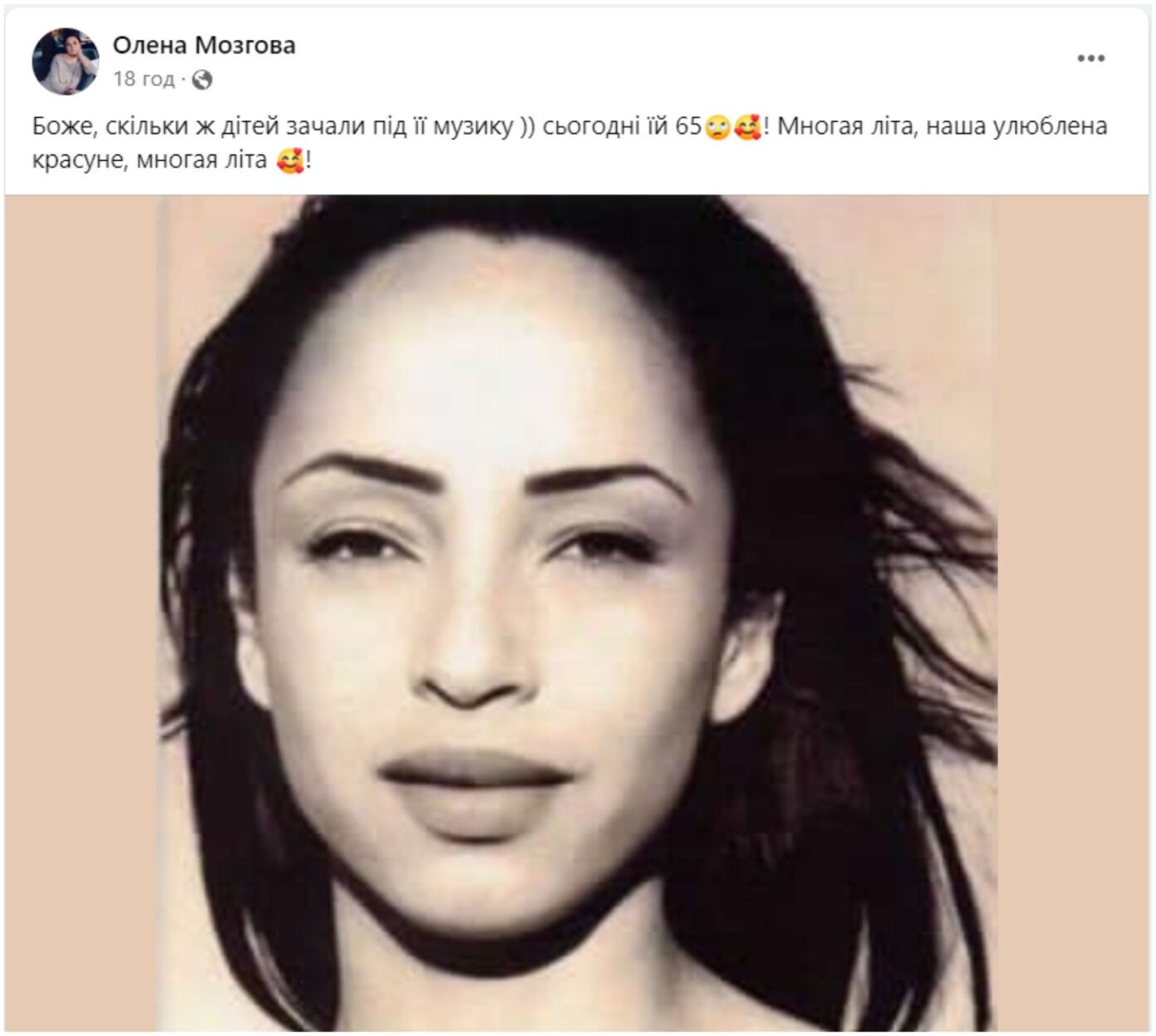1156x1036 pixels.
Task: Open the post timestamp 18 год
Action: [x=143, y=80]
